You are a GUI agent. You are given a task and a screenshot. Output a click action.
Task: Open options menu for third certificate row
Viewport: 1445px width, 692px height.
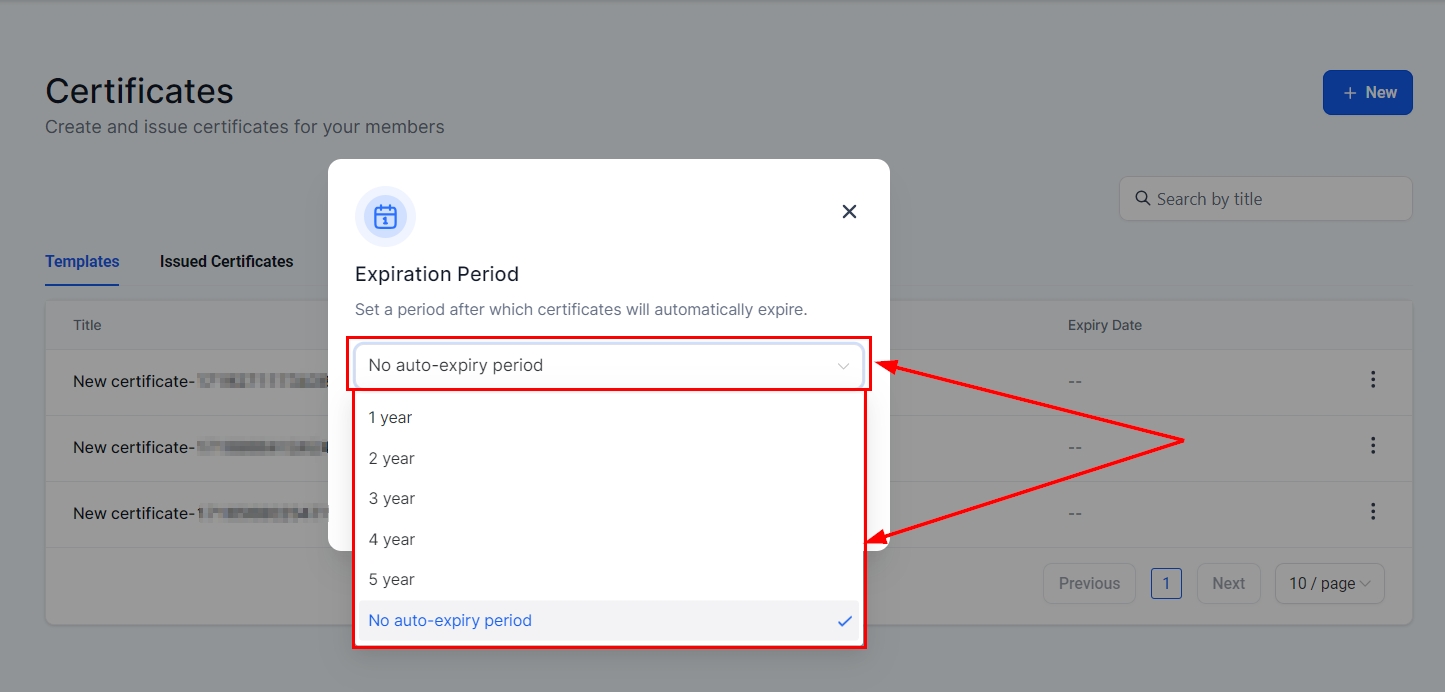[x=1373, y=512]
